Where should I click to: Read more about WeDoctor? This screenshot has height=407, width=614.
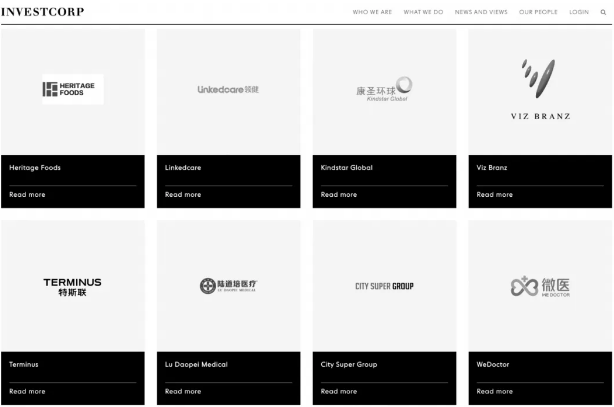(x=495, y=391)
